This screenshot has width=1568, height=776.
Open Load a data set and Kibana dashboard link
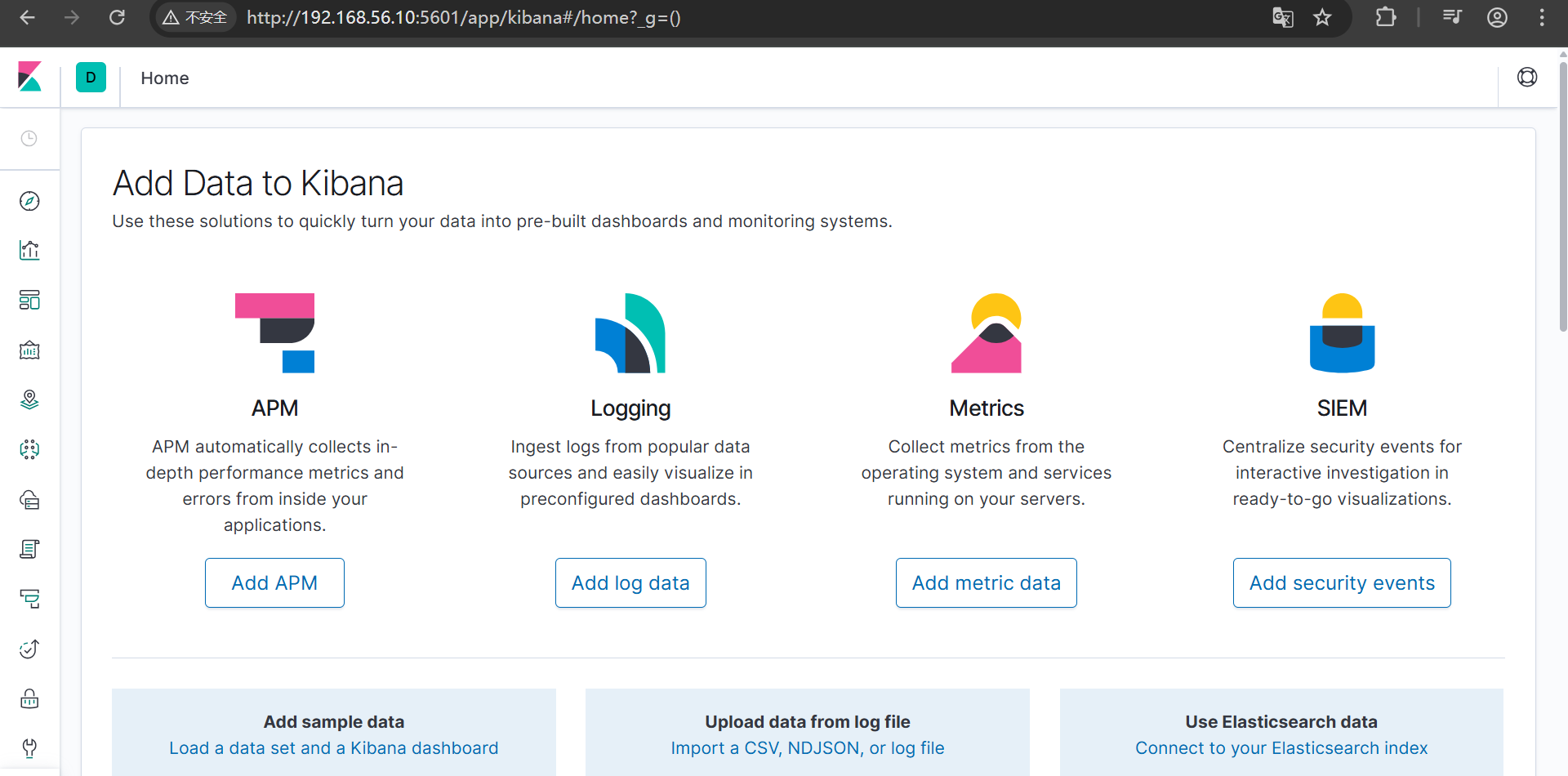pos(334,748)
